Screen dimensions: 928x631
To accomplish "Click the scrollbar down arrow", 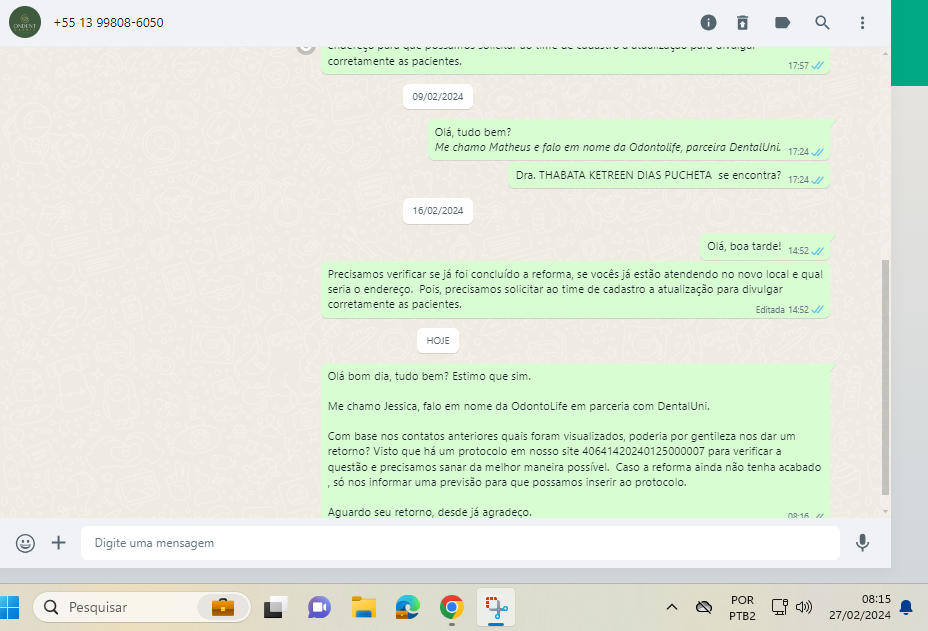I will coord(885,511).
